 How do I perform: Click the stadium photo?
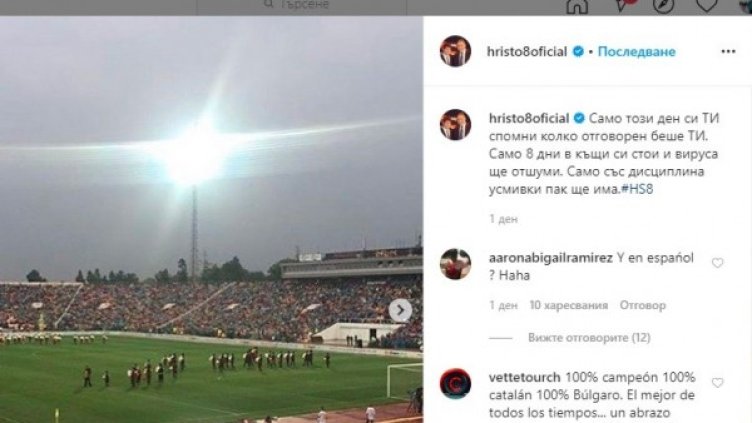tap(211, 220)
